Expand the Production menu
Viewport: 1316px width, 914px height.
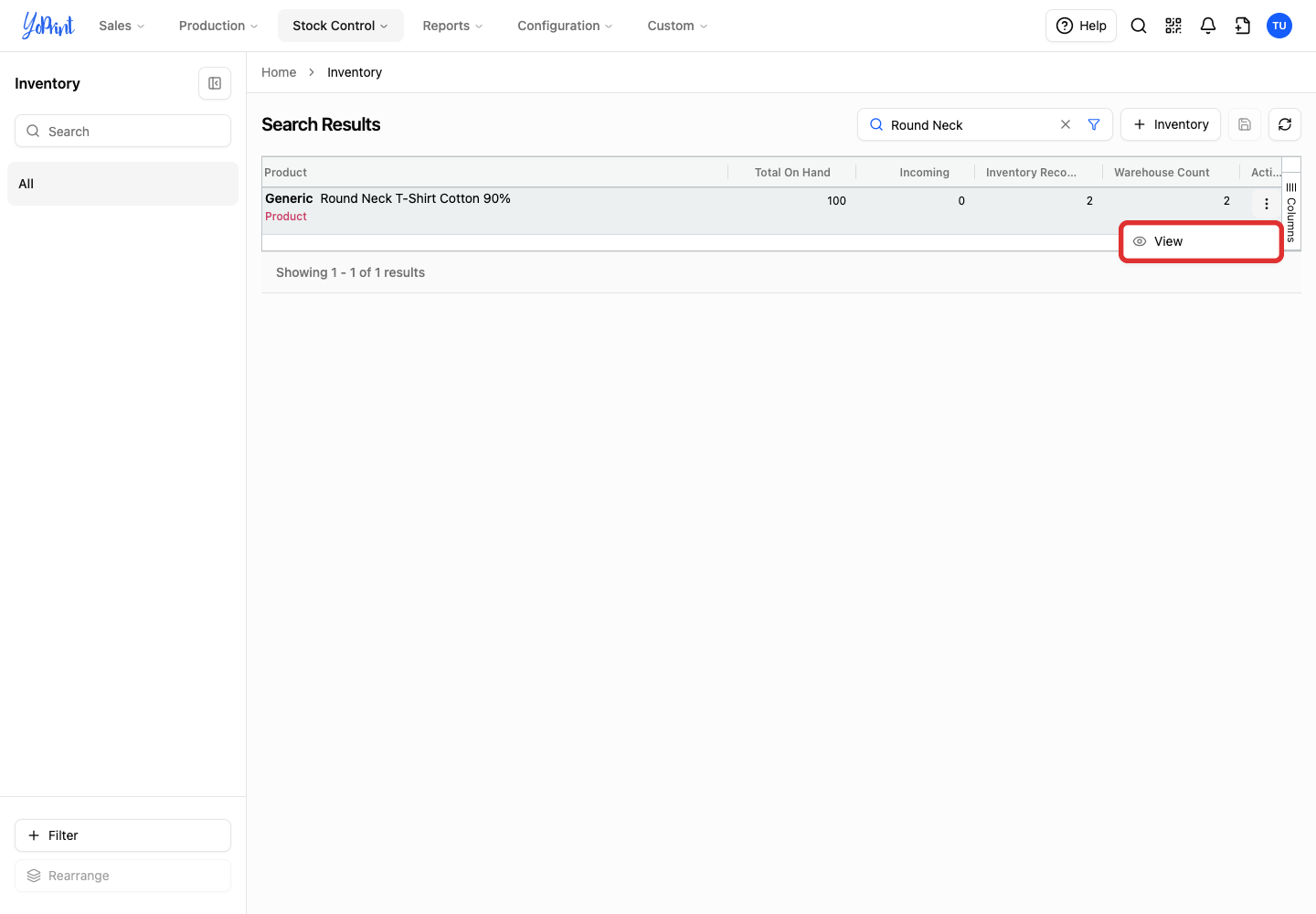coord(218,26)
